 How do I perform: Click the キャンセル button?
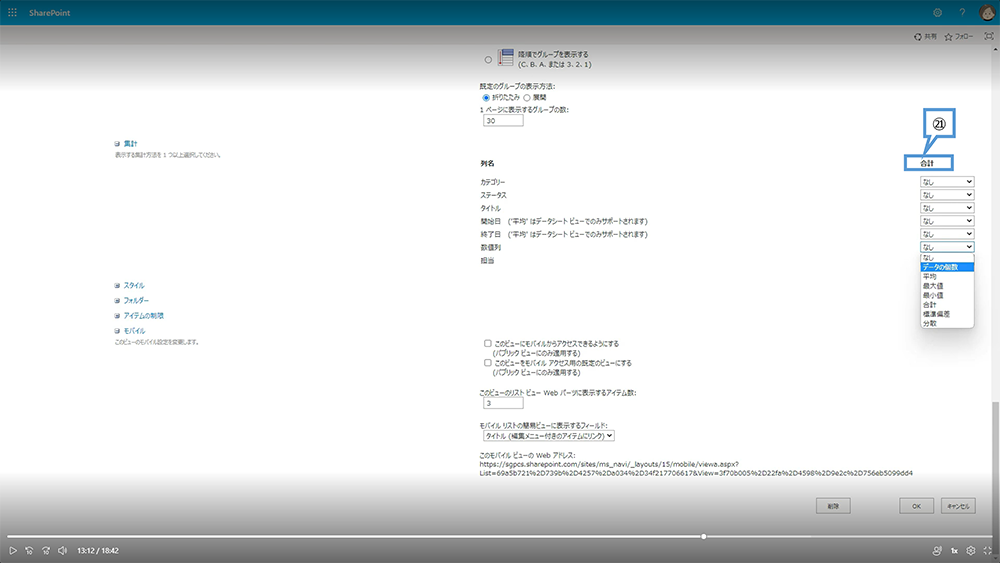click(x=959, y=506)
